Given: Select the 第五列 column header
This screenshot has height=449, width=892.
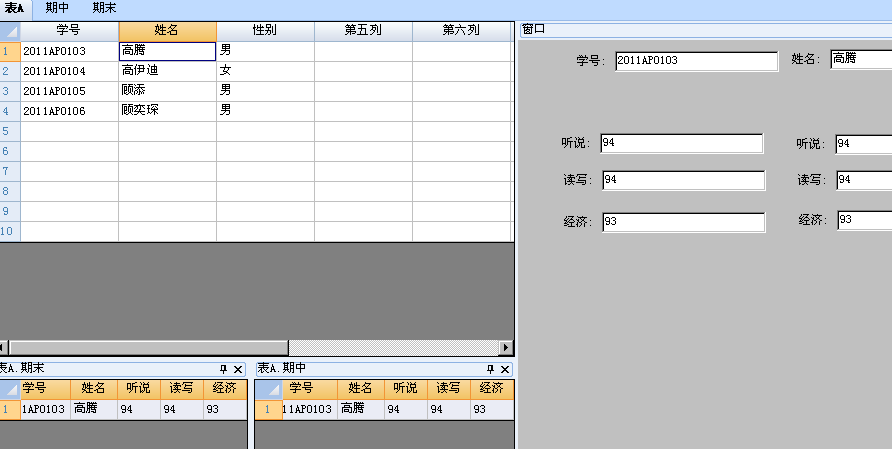Looking at the screenshot, I should click(363, 31).
